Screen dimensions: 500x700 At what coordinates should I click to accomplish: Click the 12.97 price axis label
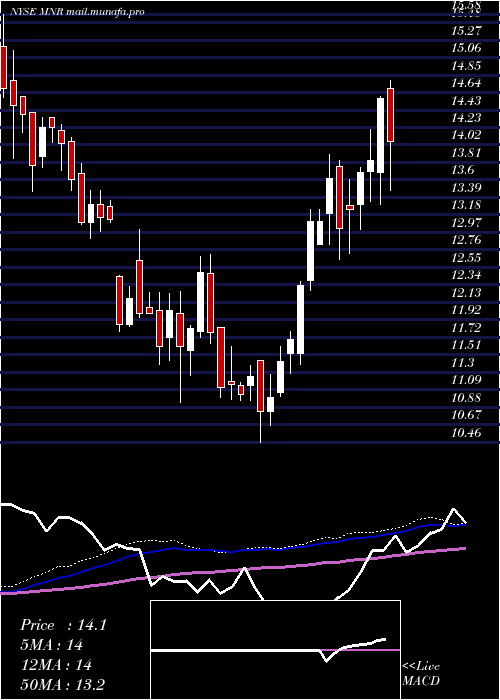467,223
